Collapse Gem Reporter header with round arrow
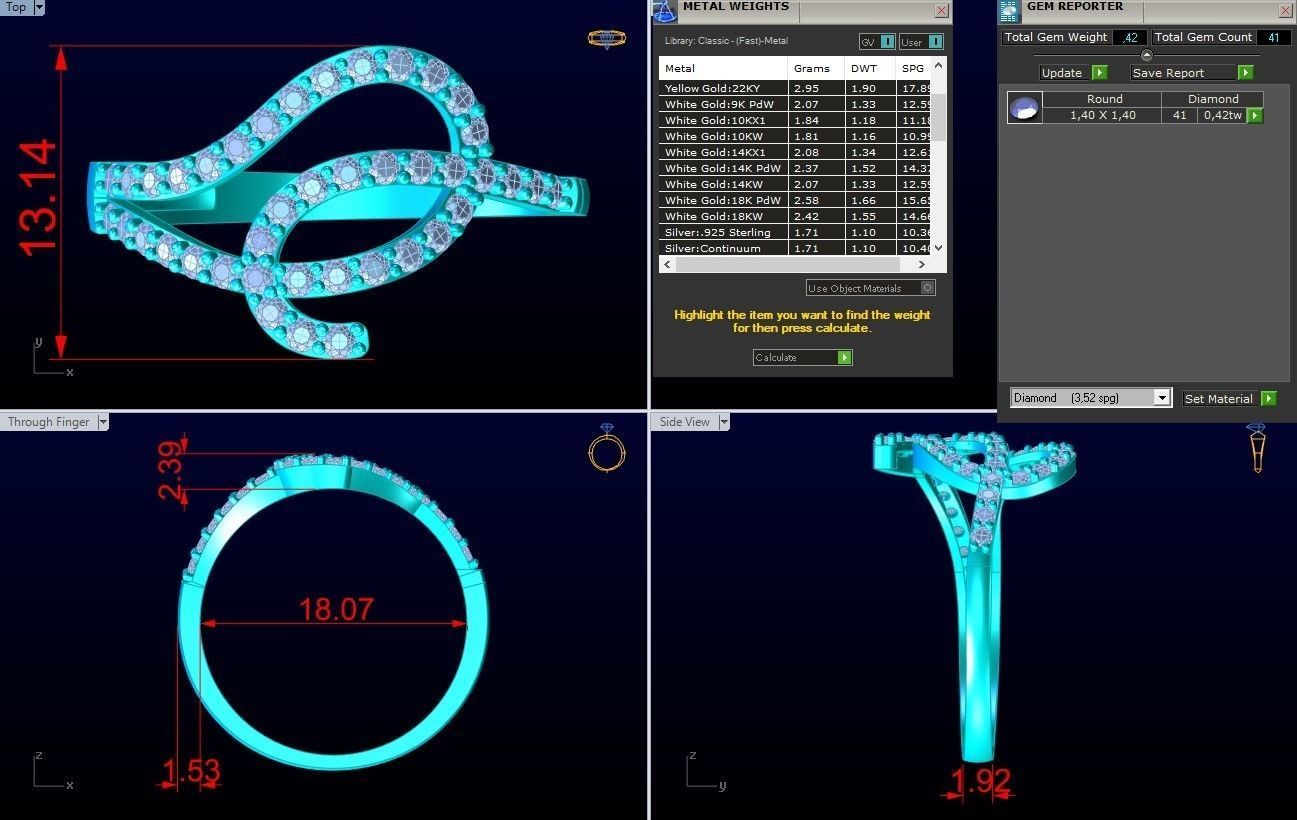The height and width of the screenshot is (820, 1297). [x=1146, y=55]
